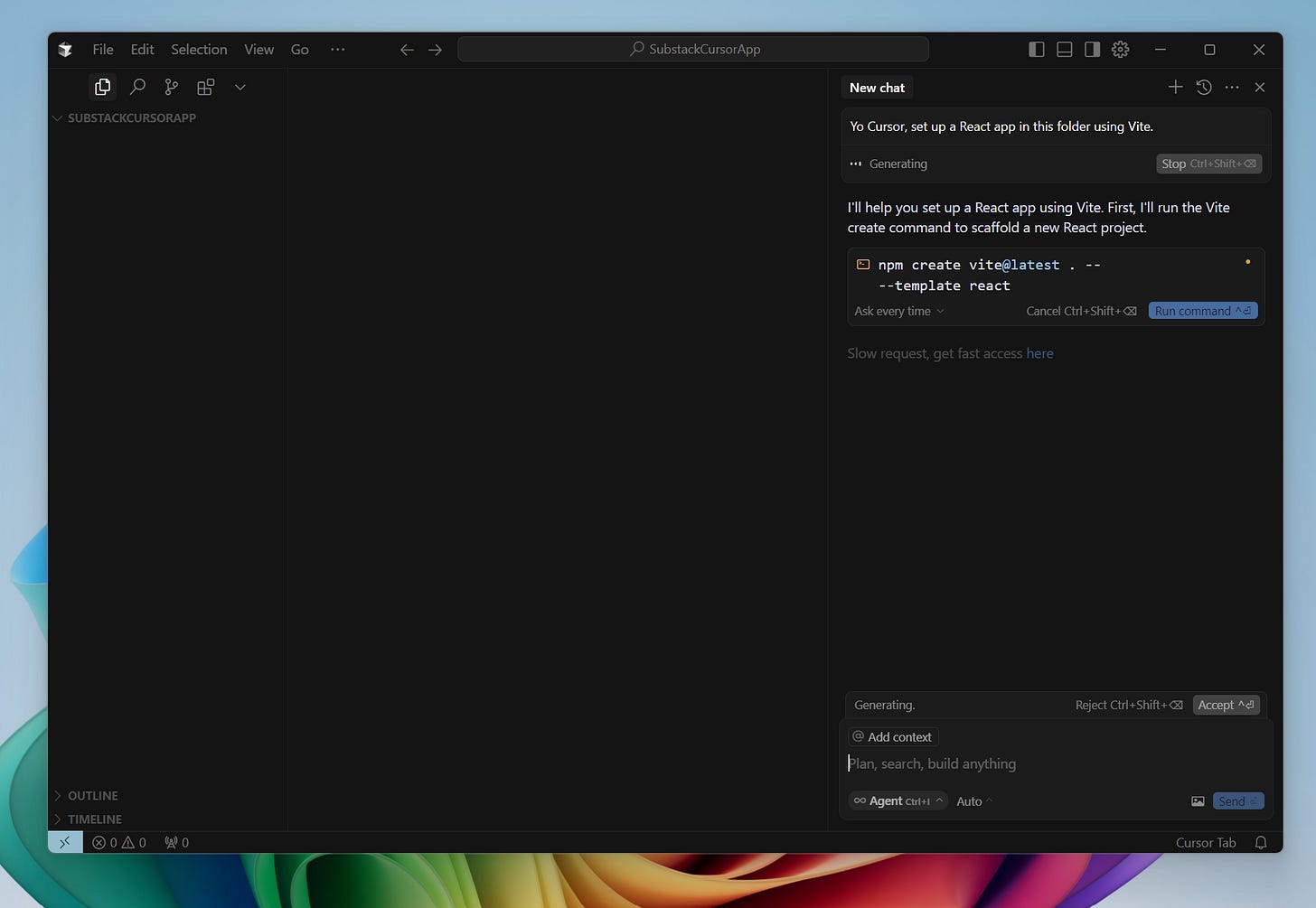The image size is (1316, 908).
Task: Click the SubstackCursorApp command center search box
Action: point(693,49)
